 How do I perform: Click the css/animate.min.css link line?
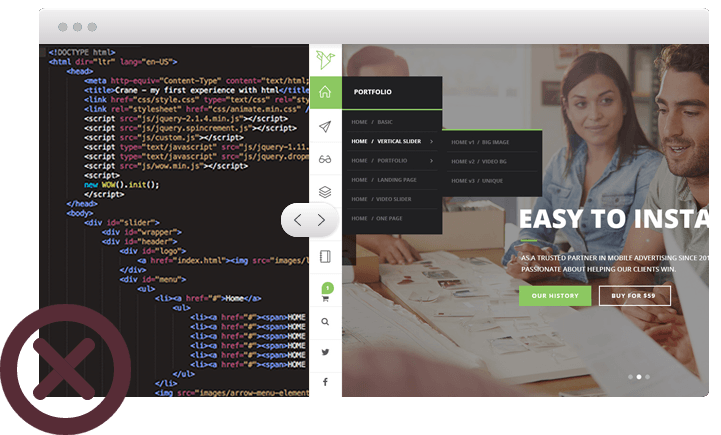pos(196,109)
